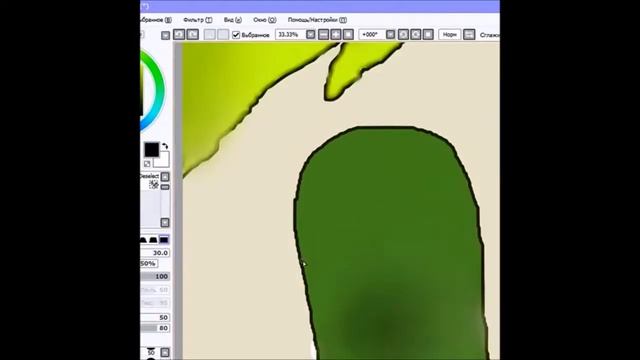Click the Deselect tool button
This screenshot has height=360, width=640.
tap(149, 176)
